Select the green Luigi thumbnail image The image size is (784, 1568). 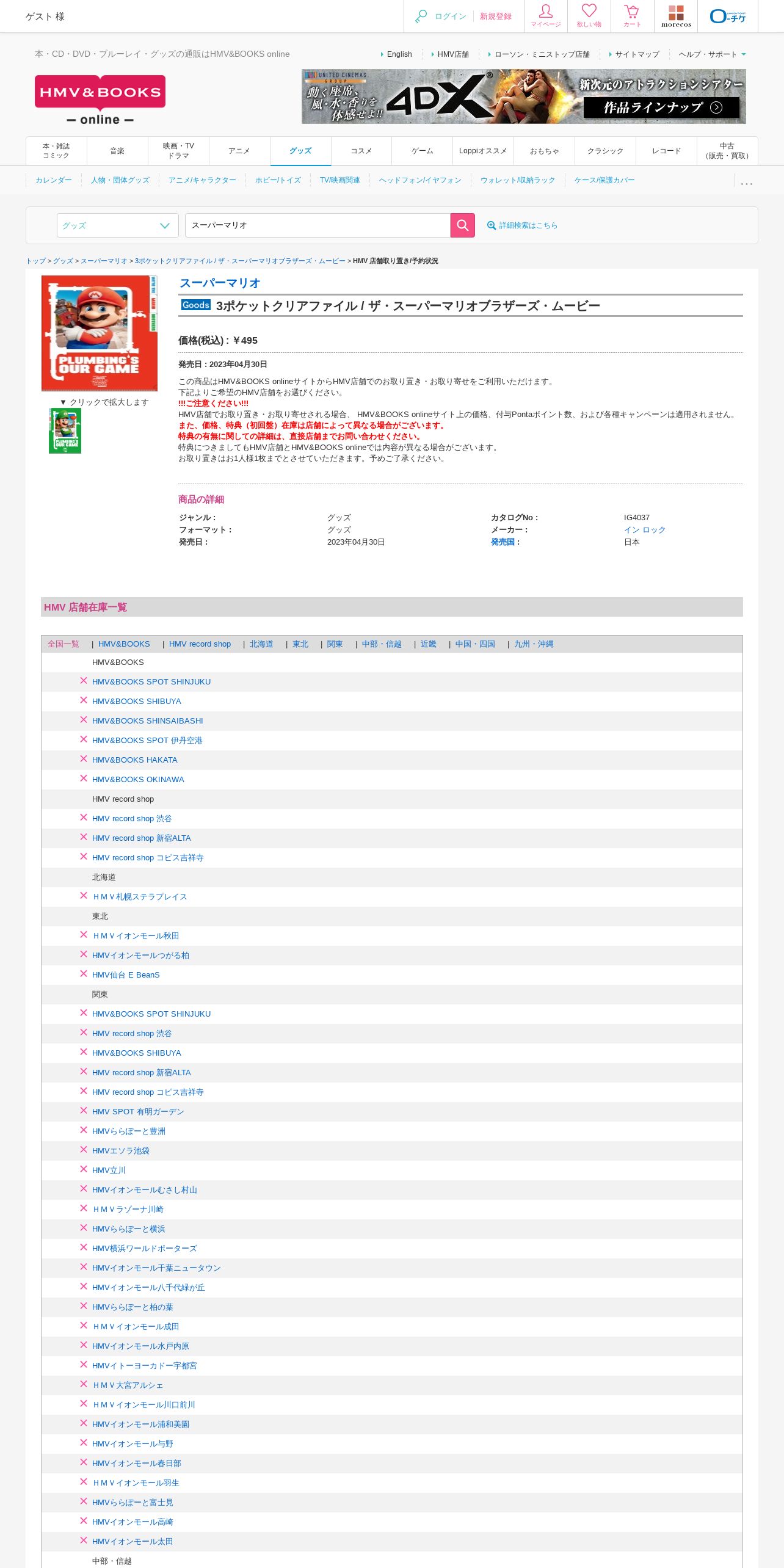(x=65, y=430)
